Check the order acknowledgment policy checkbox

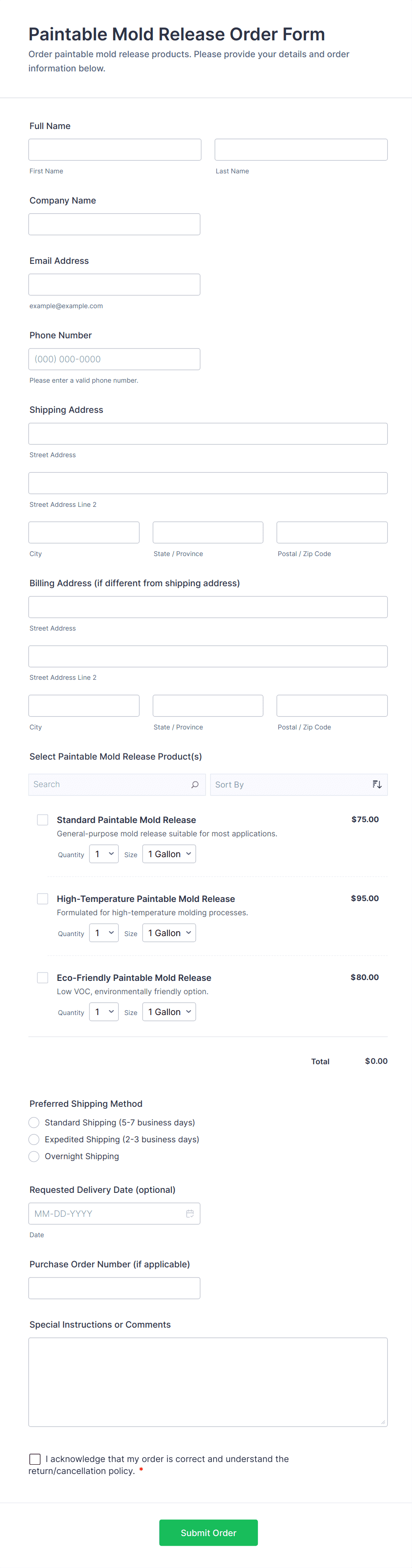[x=35, y=1459]
